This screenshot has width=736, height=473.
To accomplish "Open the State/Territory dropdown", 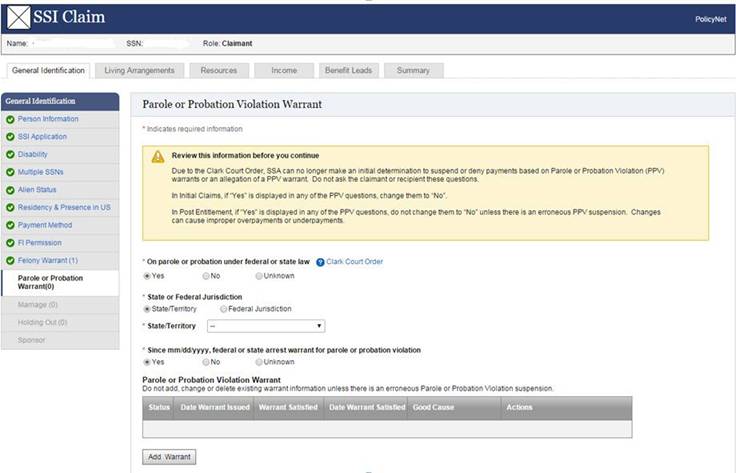I will (x=266, y=326).
